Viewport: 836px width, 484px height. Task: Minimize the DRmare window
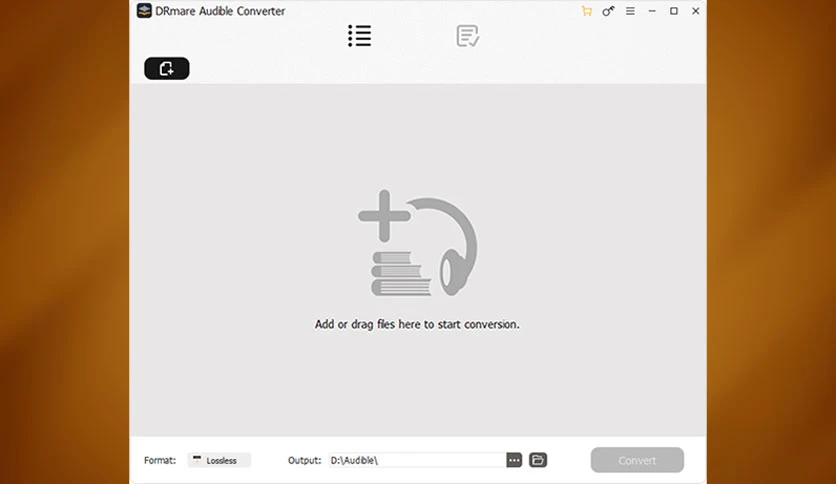point(652,11)
